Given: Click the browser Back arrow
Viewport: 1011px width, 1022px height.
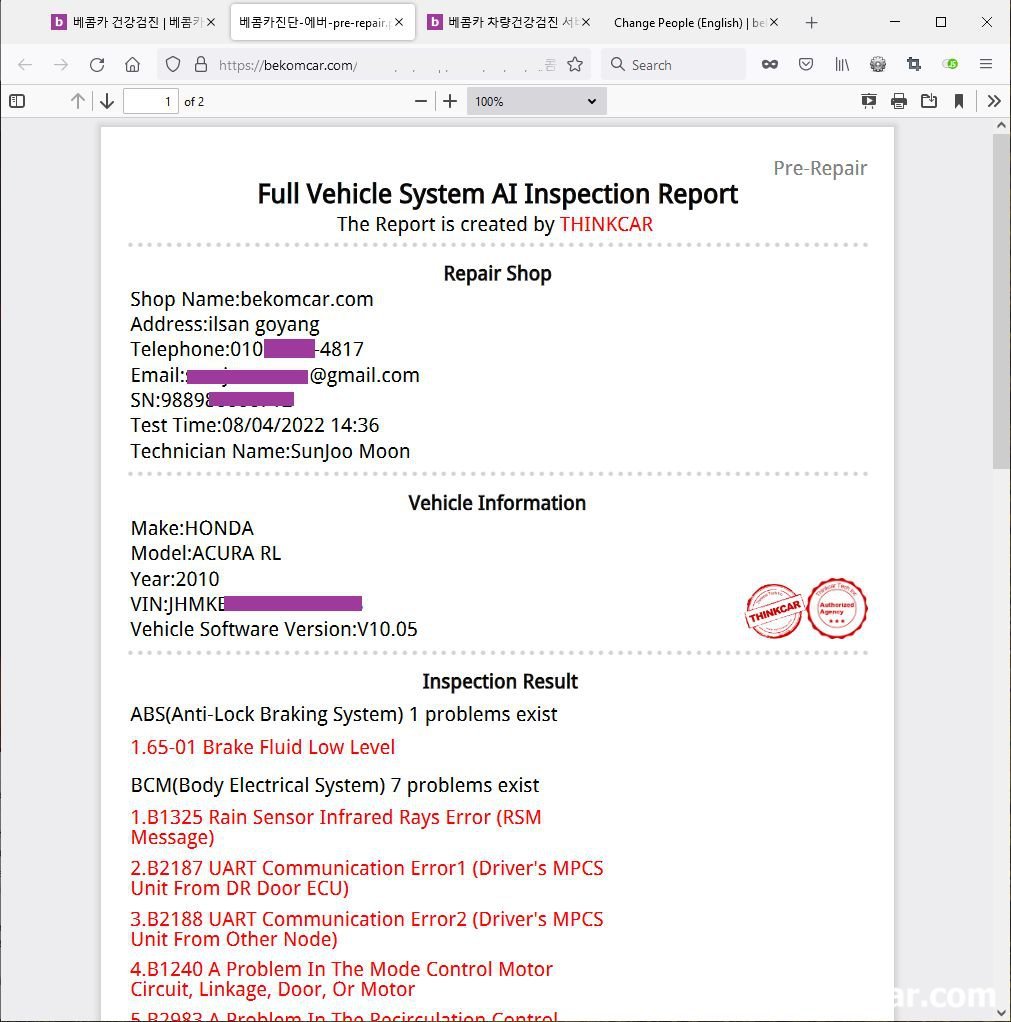Looking at the screenshot, I should (25, 65).
